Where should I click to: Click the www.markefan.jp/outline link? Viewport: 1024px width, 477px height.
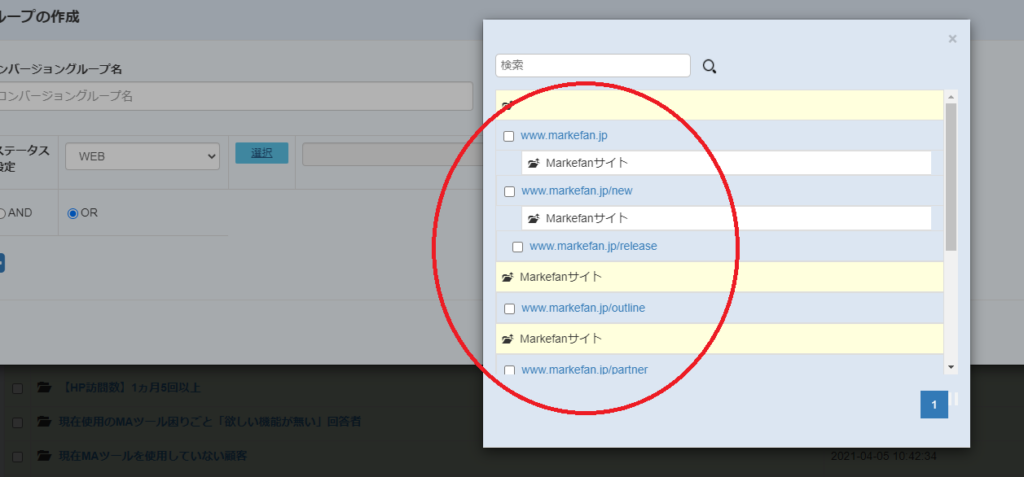point(583,308)
